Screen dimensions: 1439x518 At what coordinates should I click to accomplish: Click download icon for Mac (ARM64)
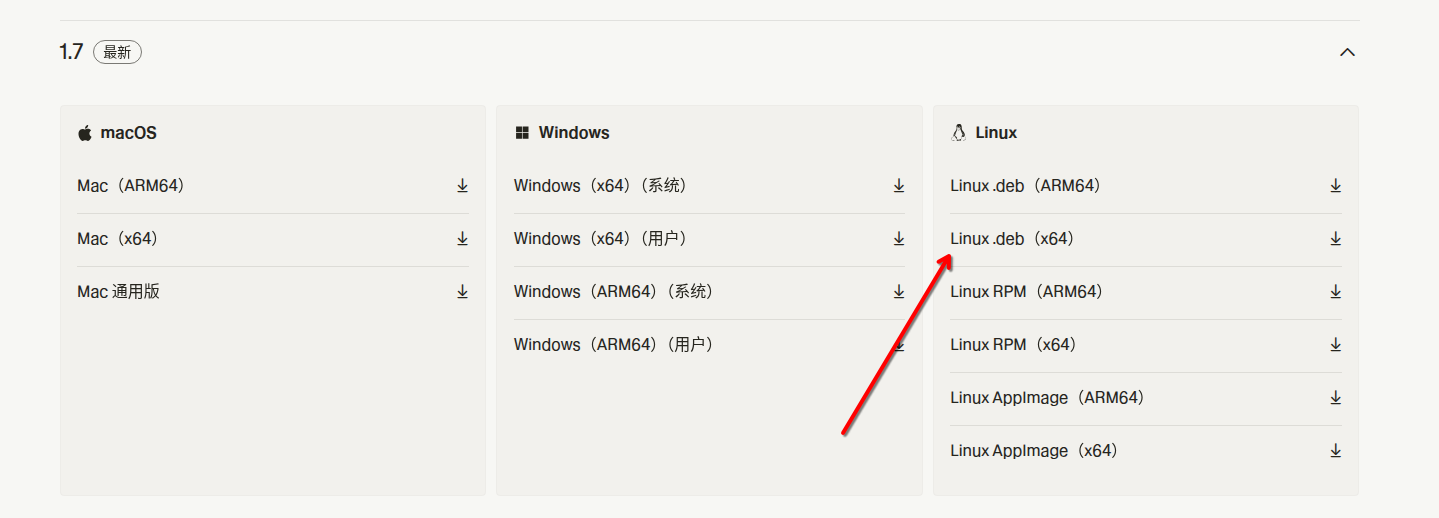tap(462, 186)
